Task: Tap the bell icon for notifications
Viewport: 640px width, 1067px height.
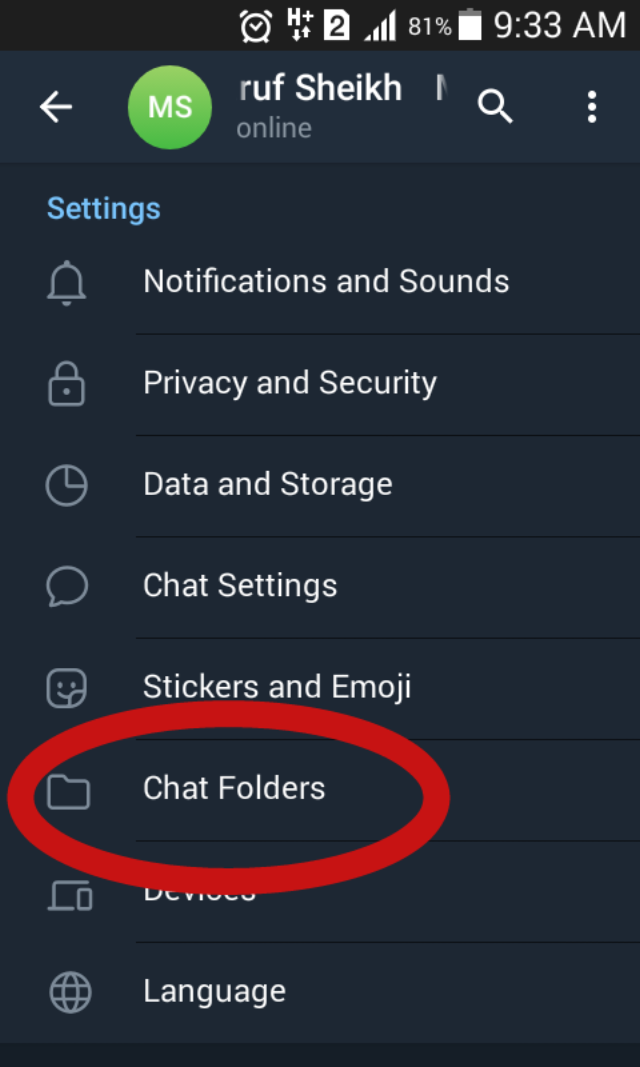Action: (x=67, y=283)
